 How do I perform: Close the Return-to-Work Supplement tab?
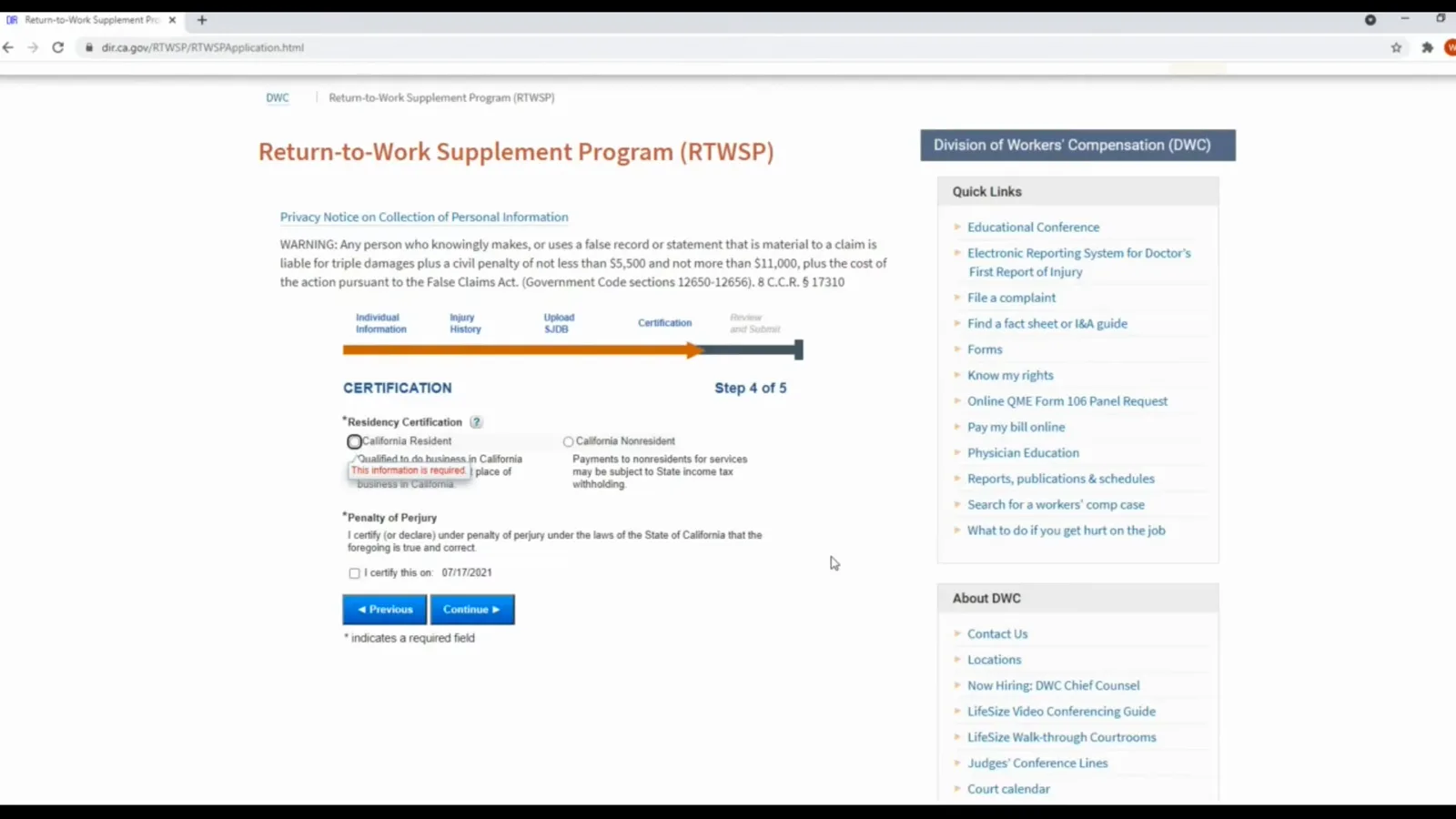pyautogui.click(x=172, y=19)
